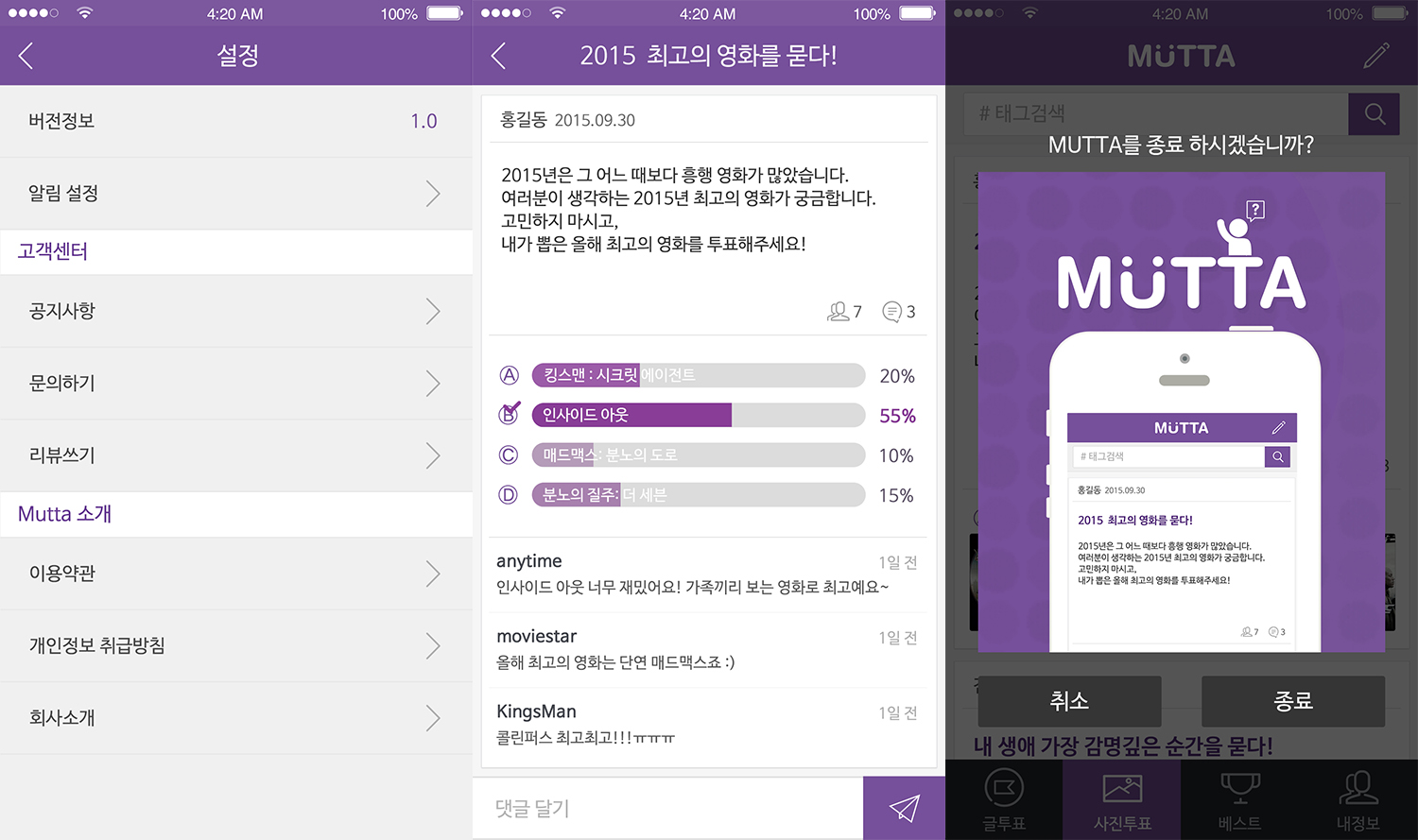This screenshot has height=840, width=1418.
Task: Click the 분노의 질주: 더 세븐 result bar
Action: click(699, 494)
